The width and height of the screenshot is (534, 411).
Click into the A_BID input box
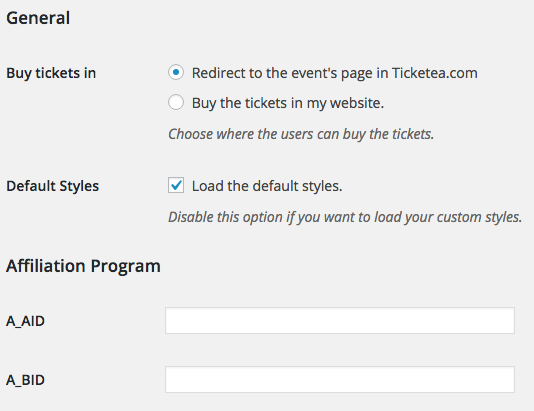340,379
